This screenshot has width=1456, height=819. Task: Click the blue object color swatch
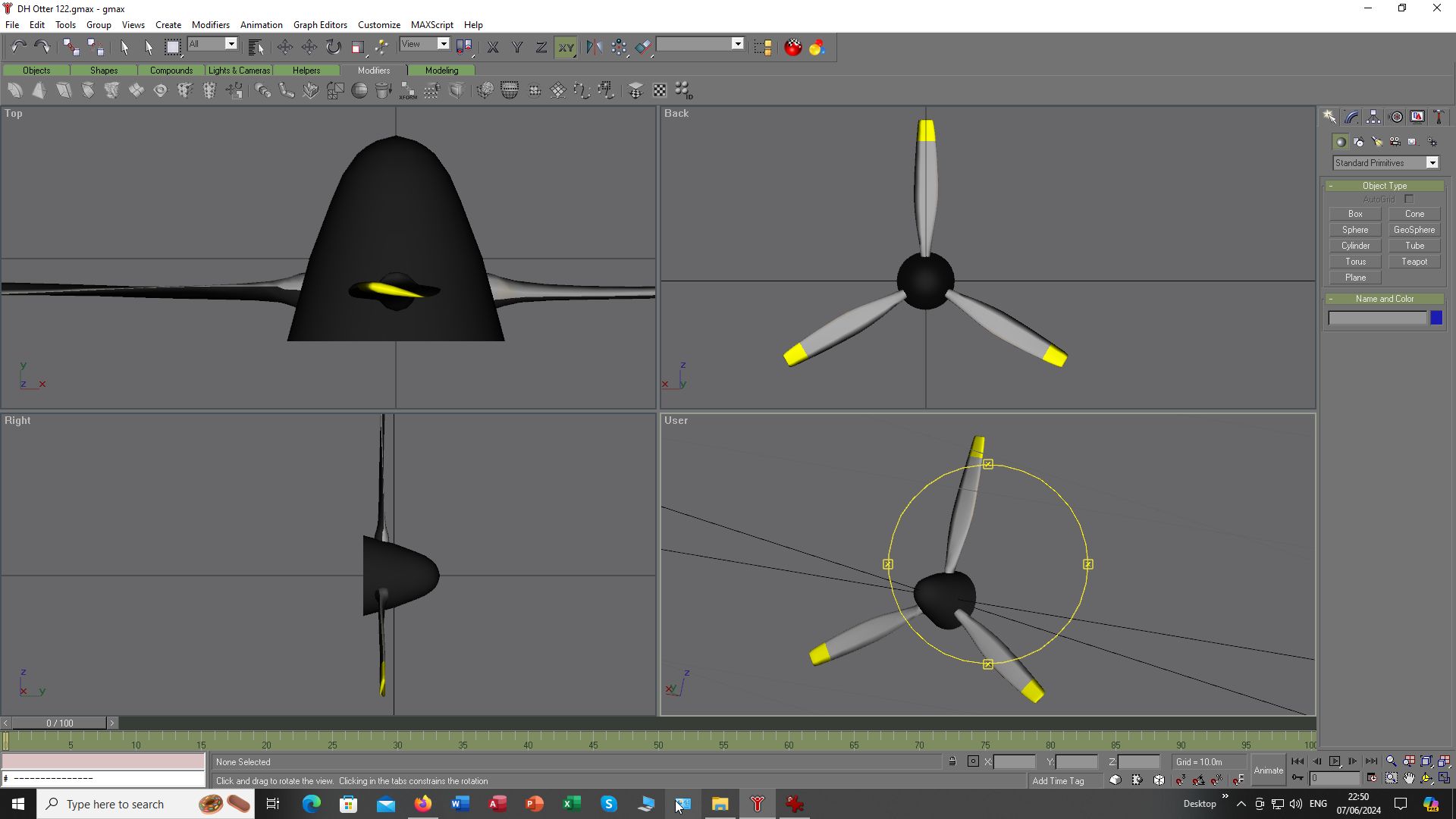point(1436,318)
